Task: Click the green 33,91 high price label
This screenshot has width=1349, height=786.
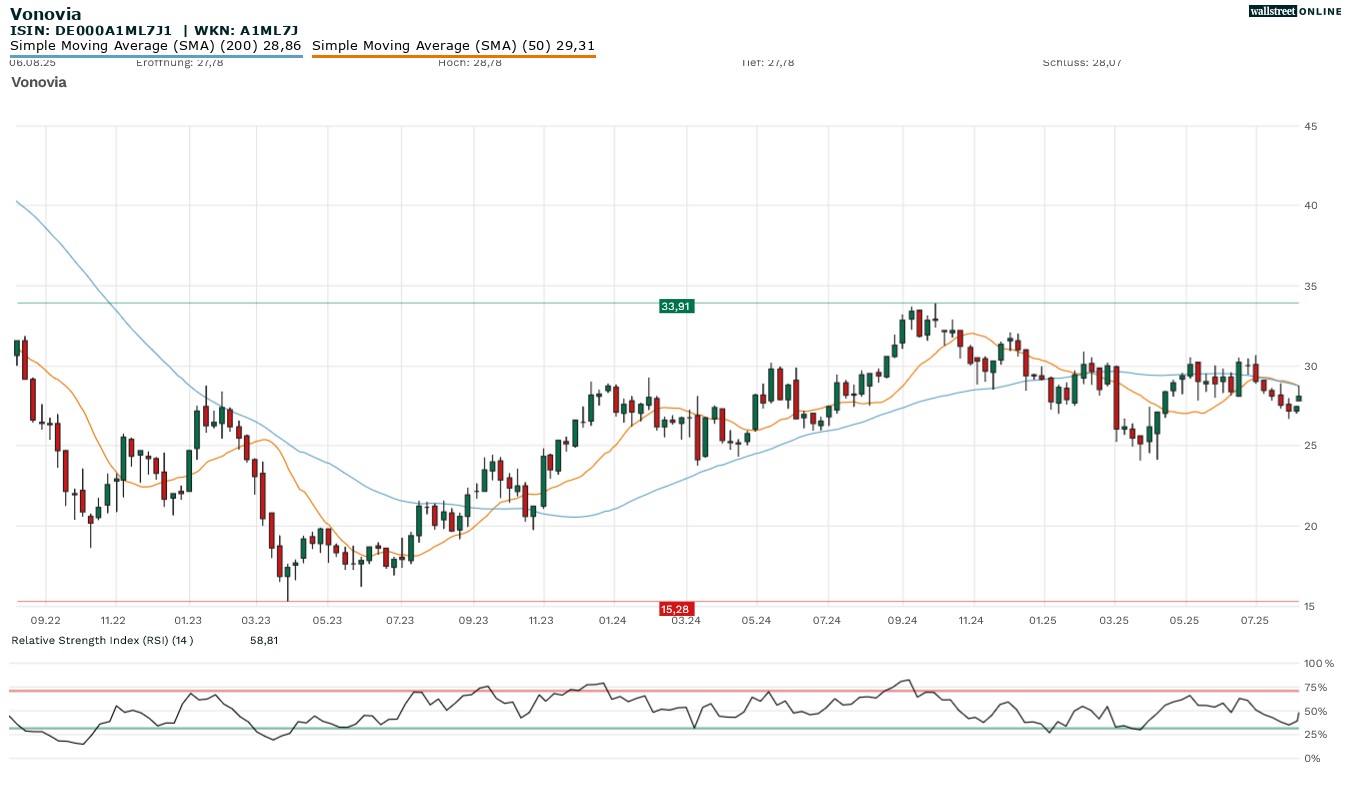Action: click(676, 306)
